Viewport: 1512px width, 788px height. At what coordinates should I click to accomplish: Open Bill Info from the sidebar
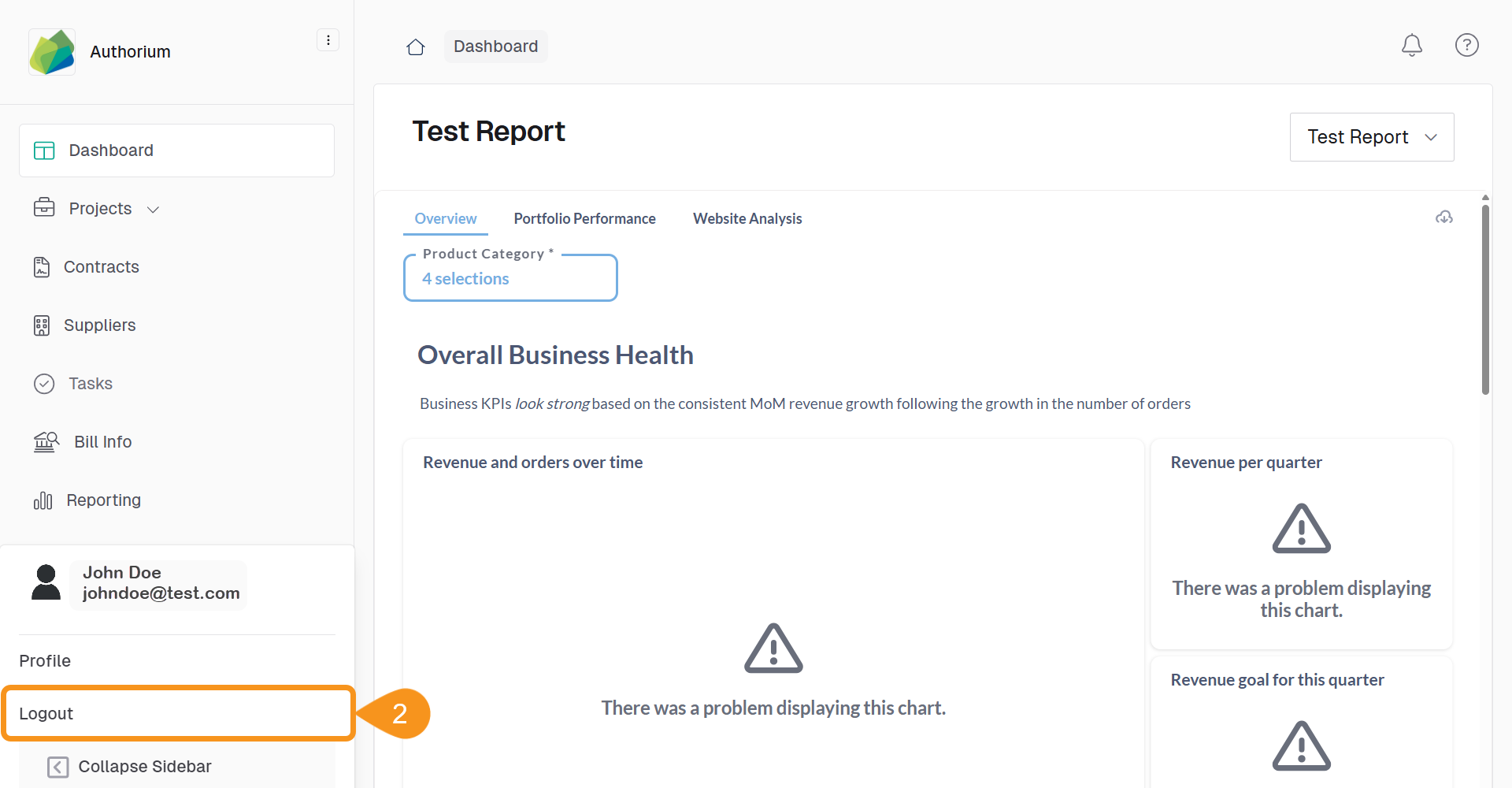(x=102, y=442)
